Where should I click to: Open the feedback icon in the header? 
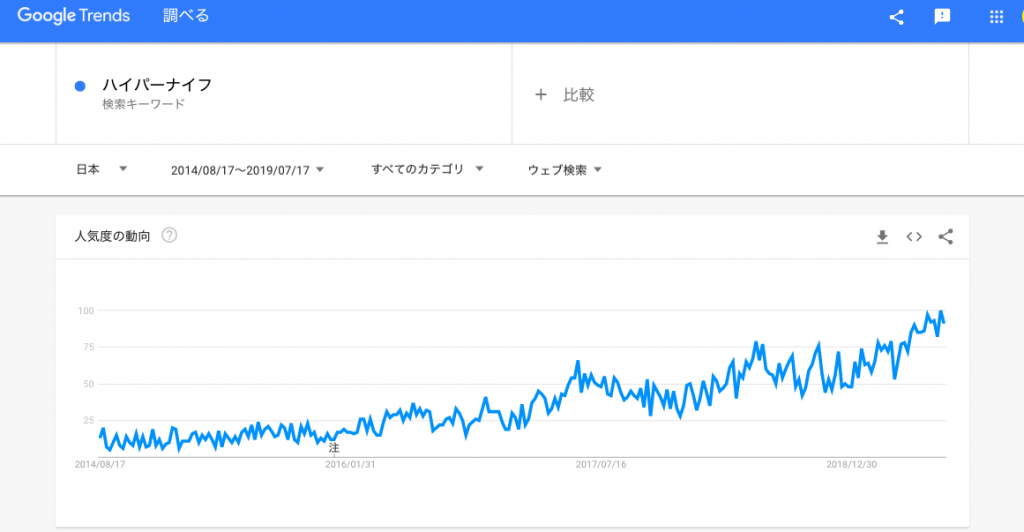pos(942,17)
